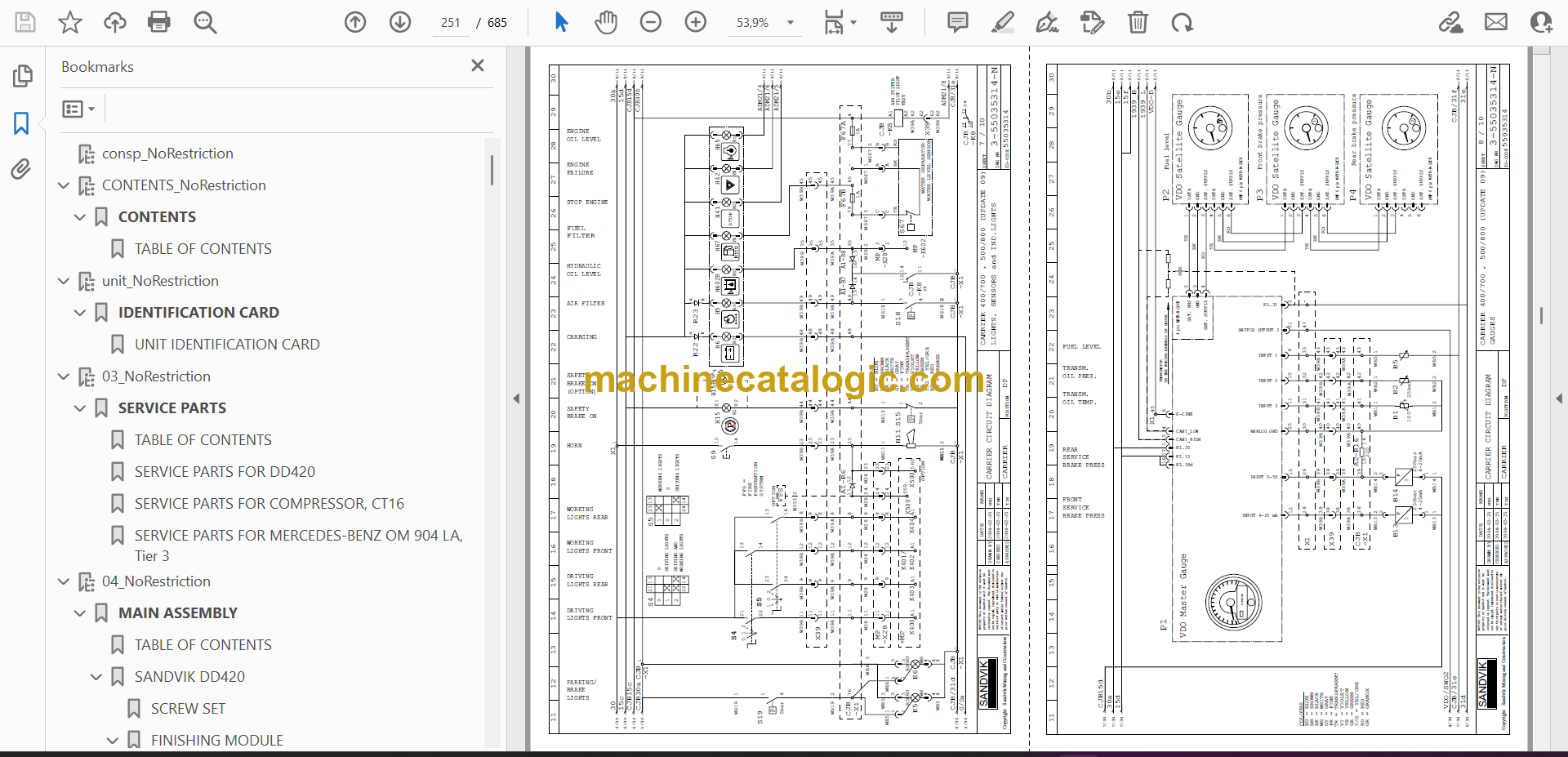Go to next page arrow
This screenshot has width=1568, height=757.
pyautogui.click(x=400, y=22)
